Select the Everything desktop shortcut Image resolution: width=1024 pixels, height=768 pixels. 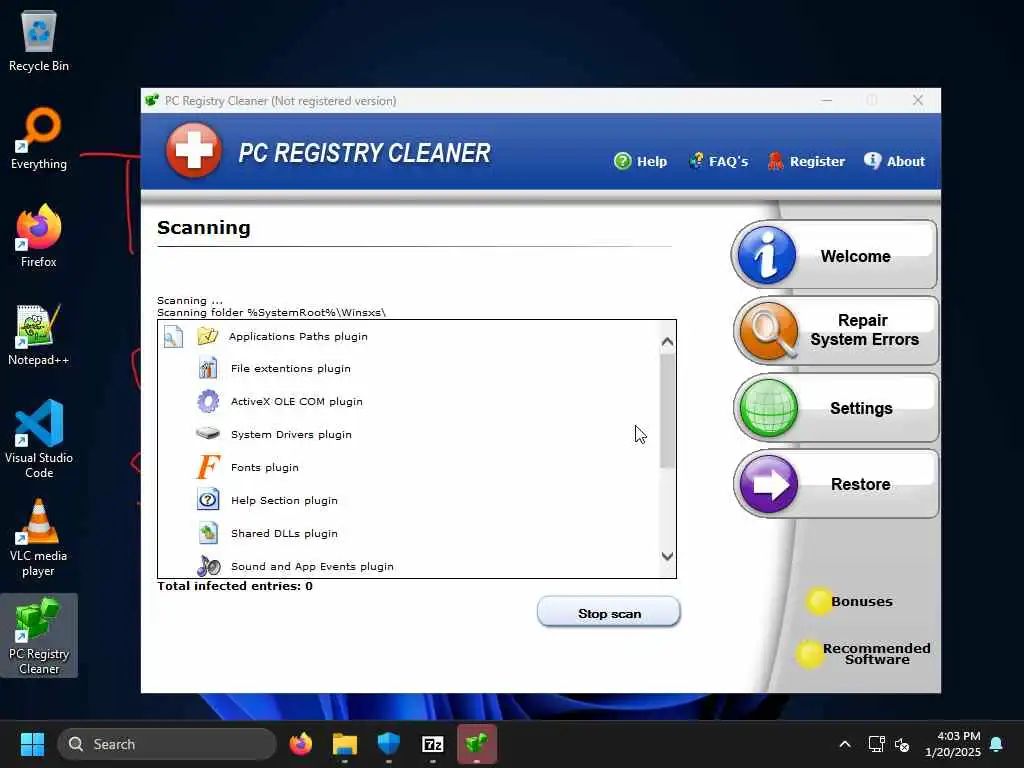pos(39,139)
